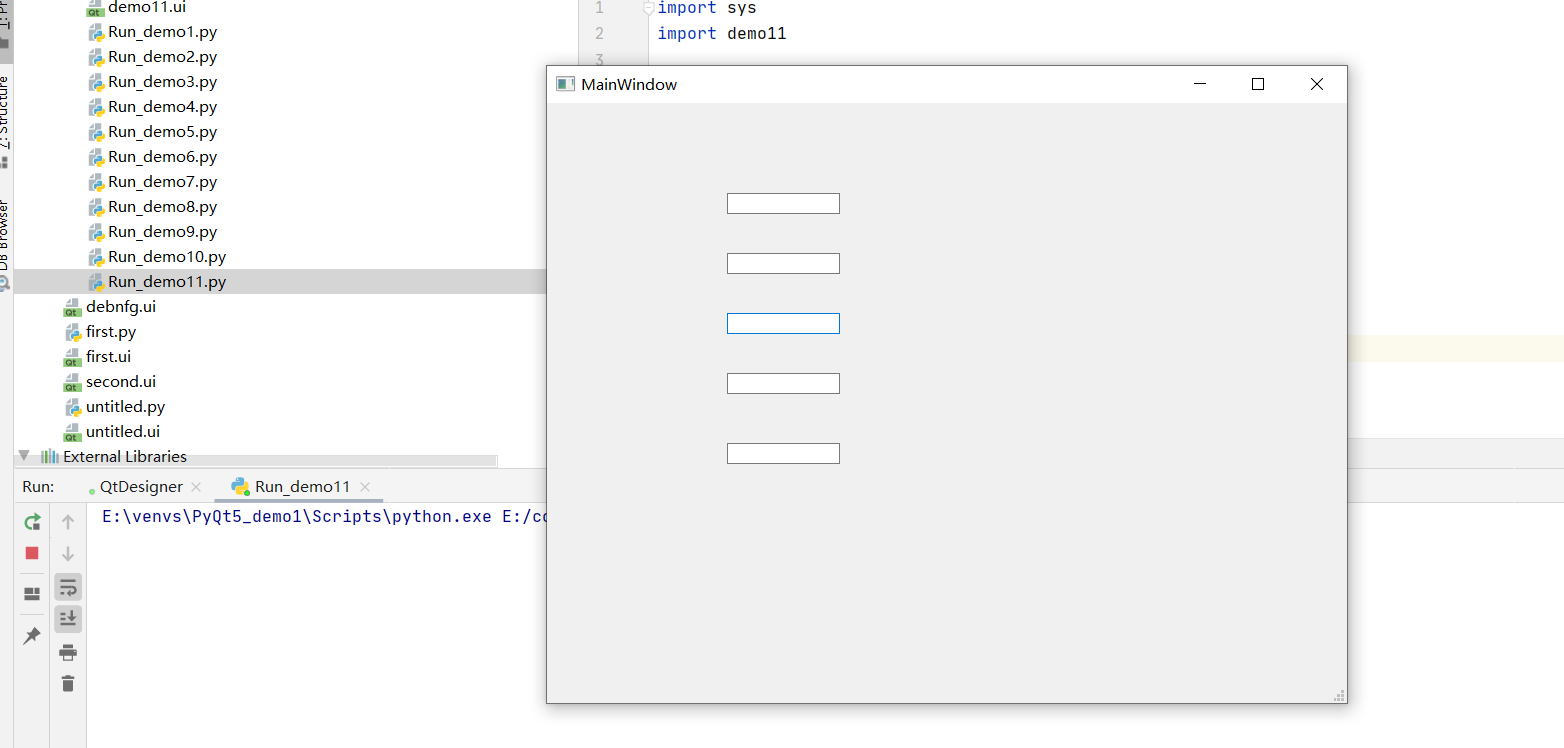Select External Libraries in the project tree

click(125, 457)
